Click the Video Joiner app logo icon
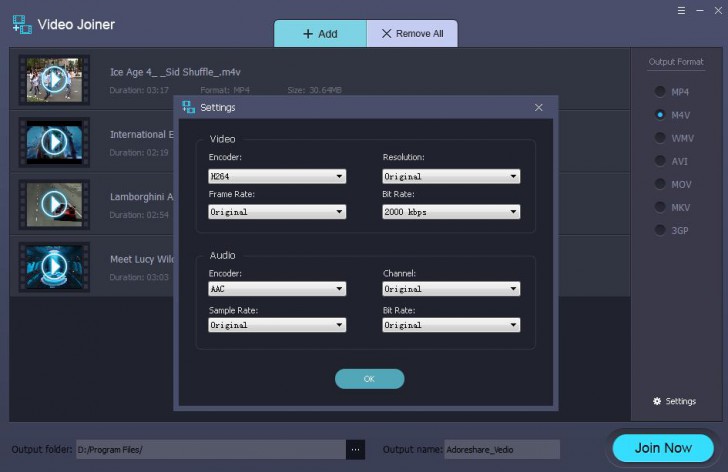The image size is (728, 472). tap(22, 25)
